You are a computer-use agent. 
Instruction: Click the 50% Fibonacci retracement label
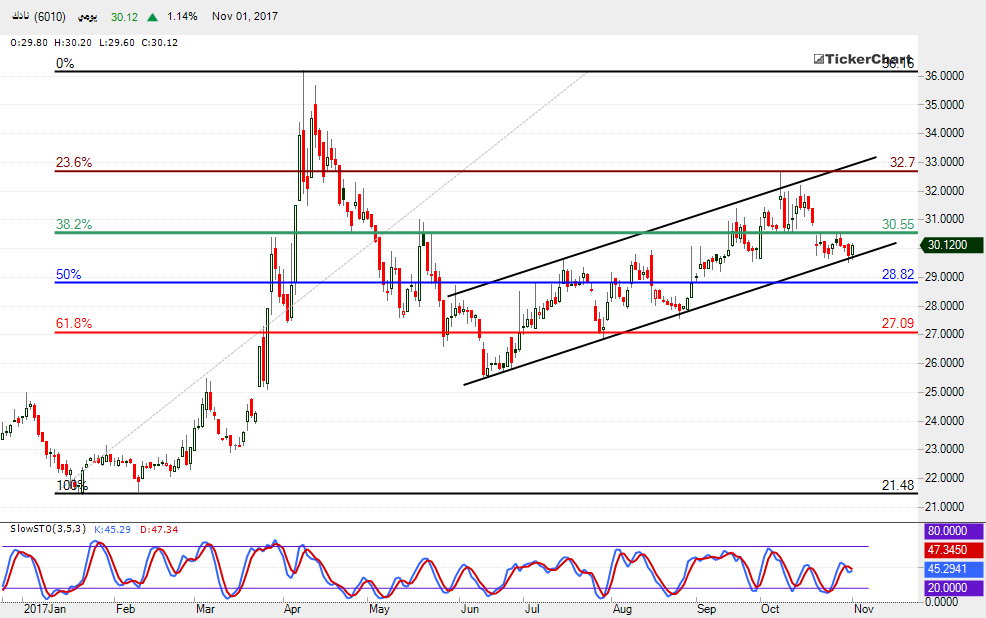(x=69, y=274)
